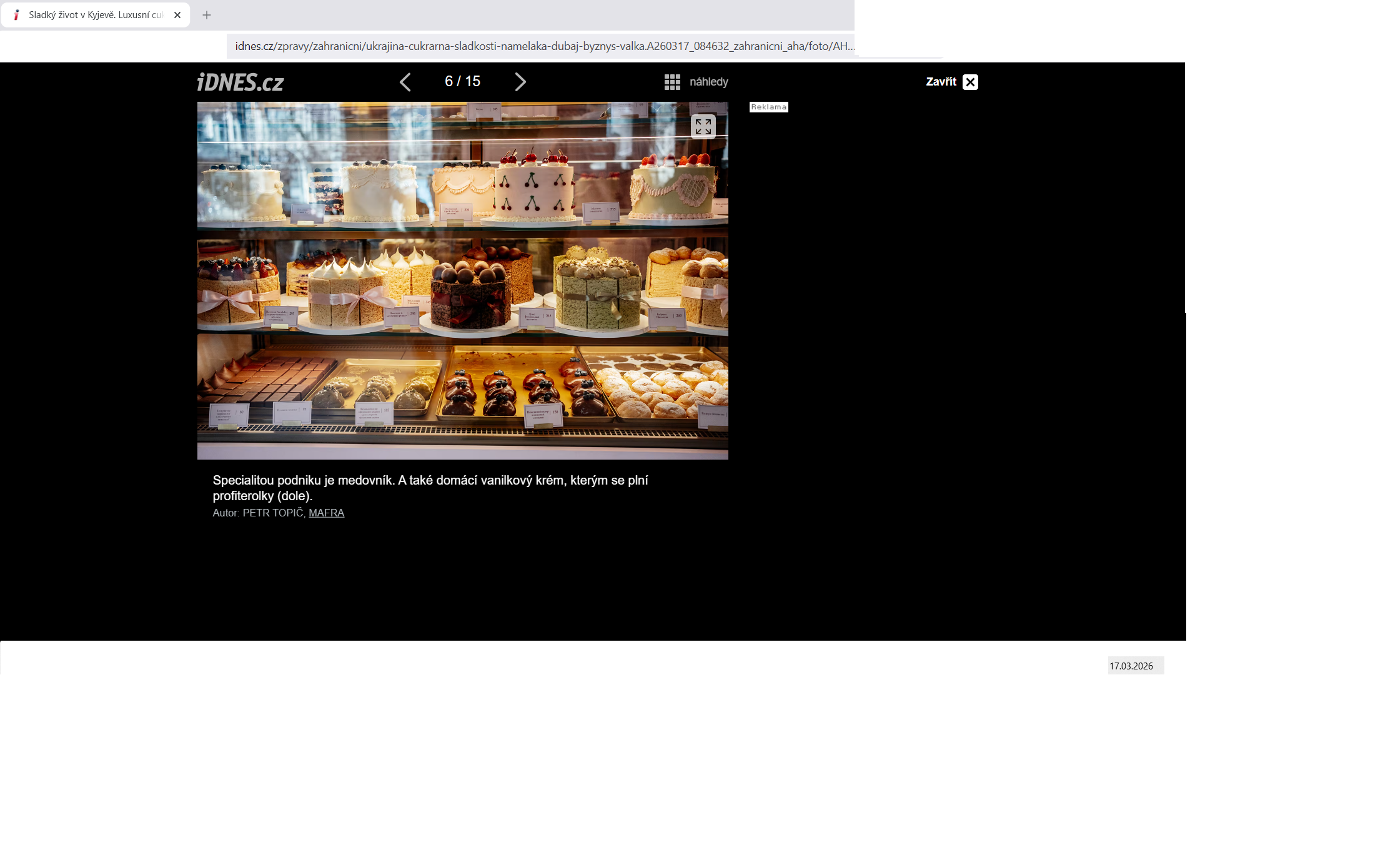Viewport: 1378px width, 868px height.
Task: Click the iDNES favicon in tab
Action: pos(17,15)
